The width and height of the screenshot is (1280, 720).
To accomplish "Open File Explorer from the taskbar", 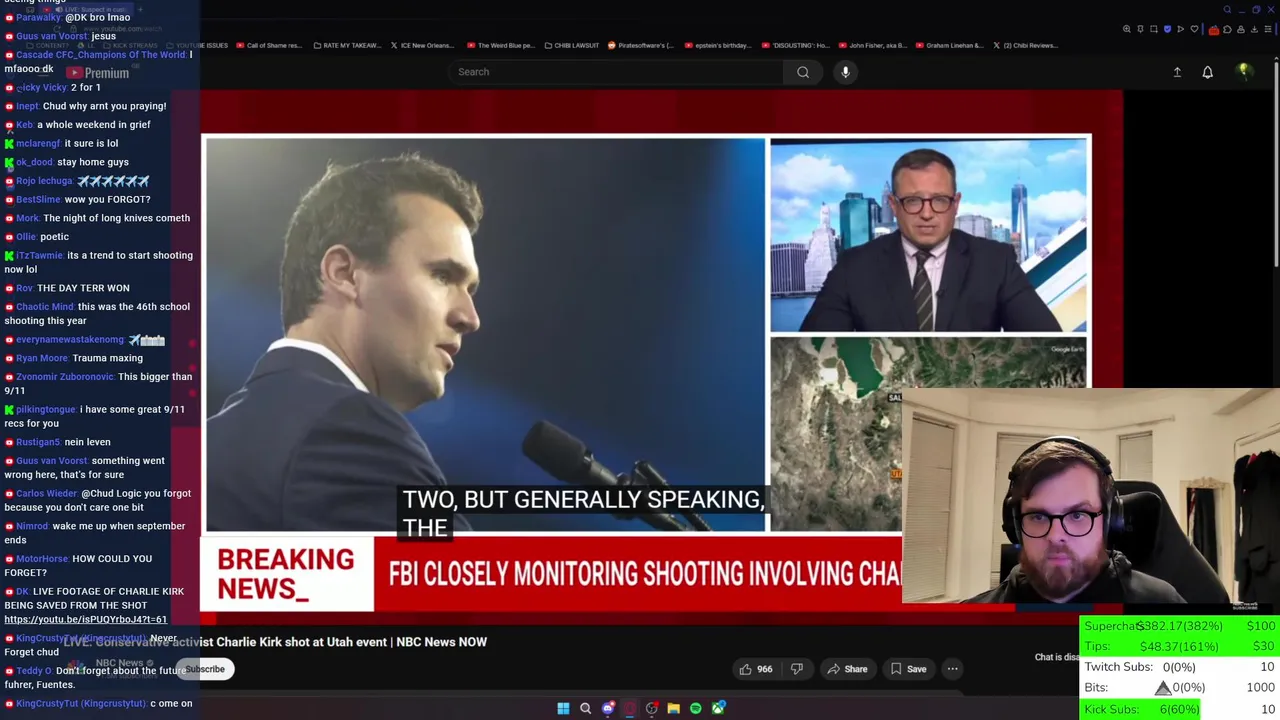I will coord(674,708).
